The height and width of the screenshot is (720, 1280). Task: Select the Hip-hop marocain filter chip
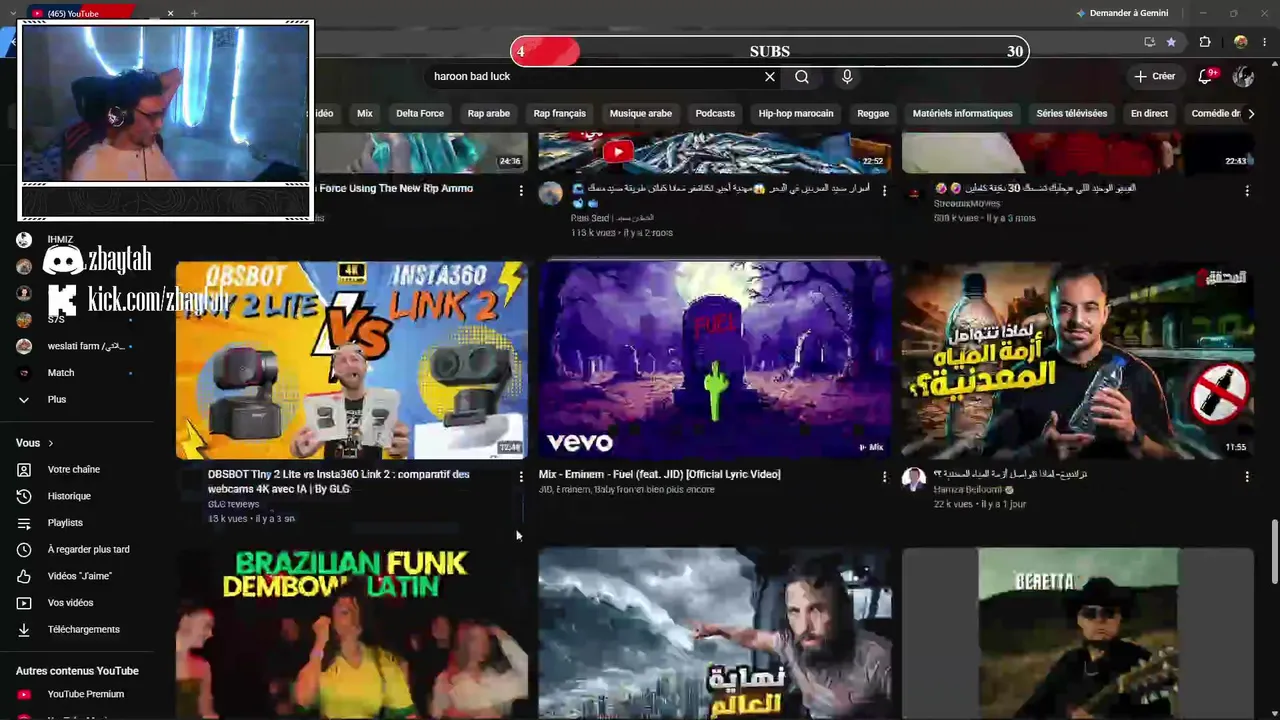coord(796,114)
